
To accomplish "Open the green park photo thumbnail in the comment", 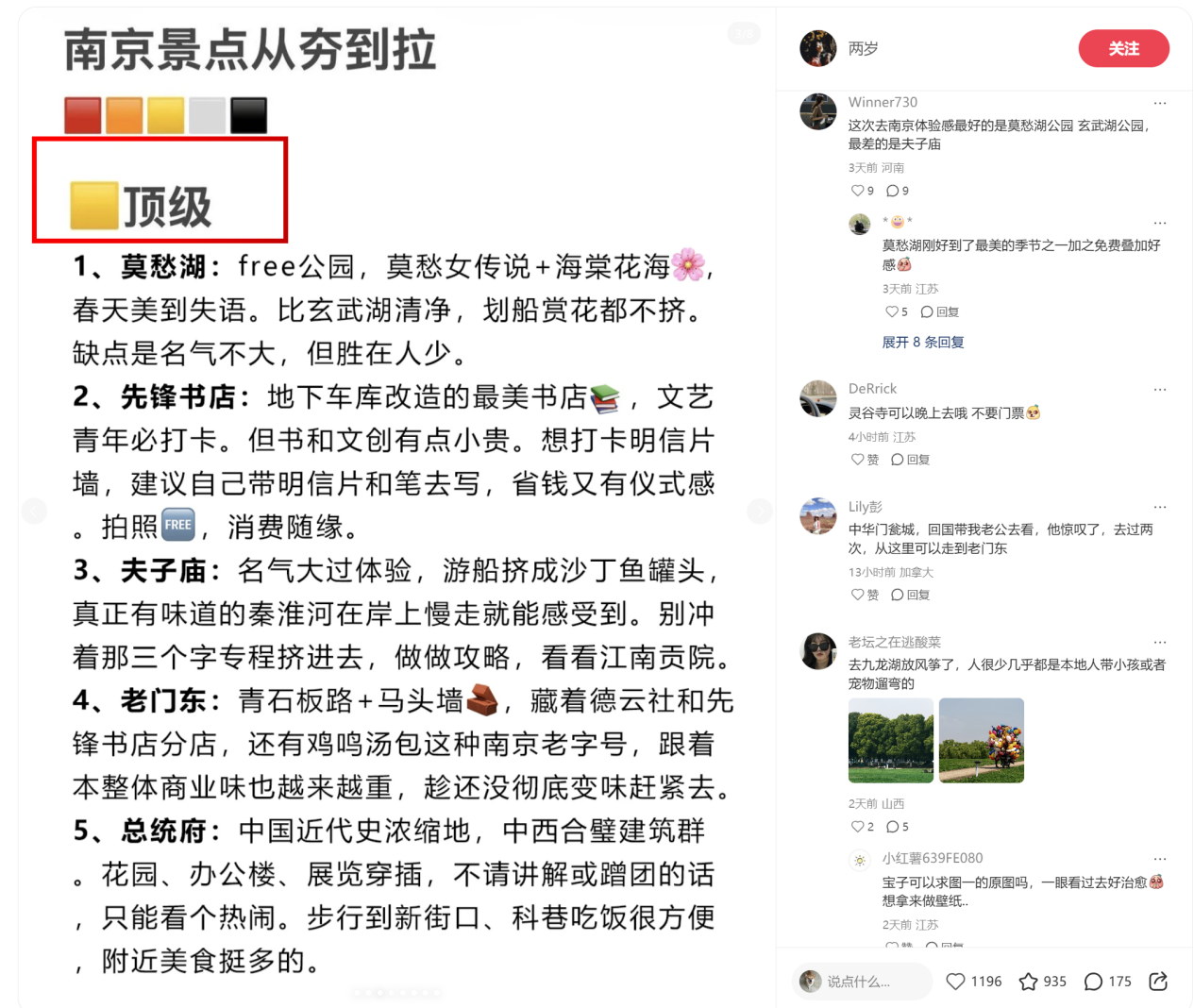I will (891, 740).
